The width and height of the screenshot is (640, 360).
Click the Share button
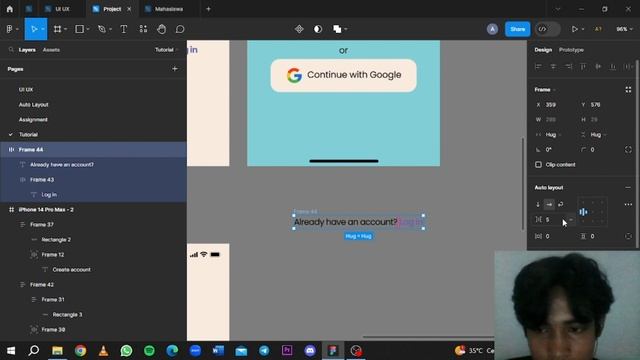click(x=518, y=29)
